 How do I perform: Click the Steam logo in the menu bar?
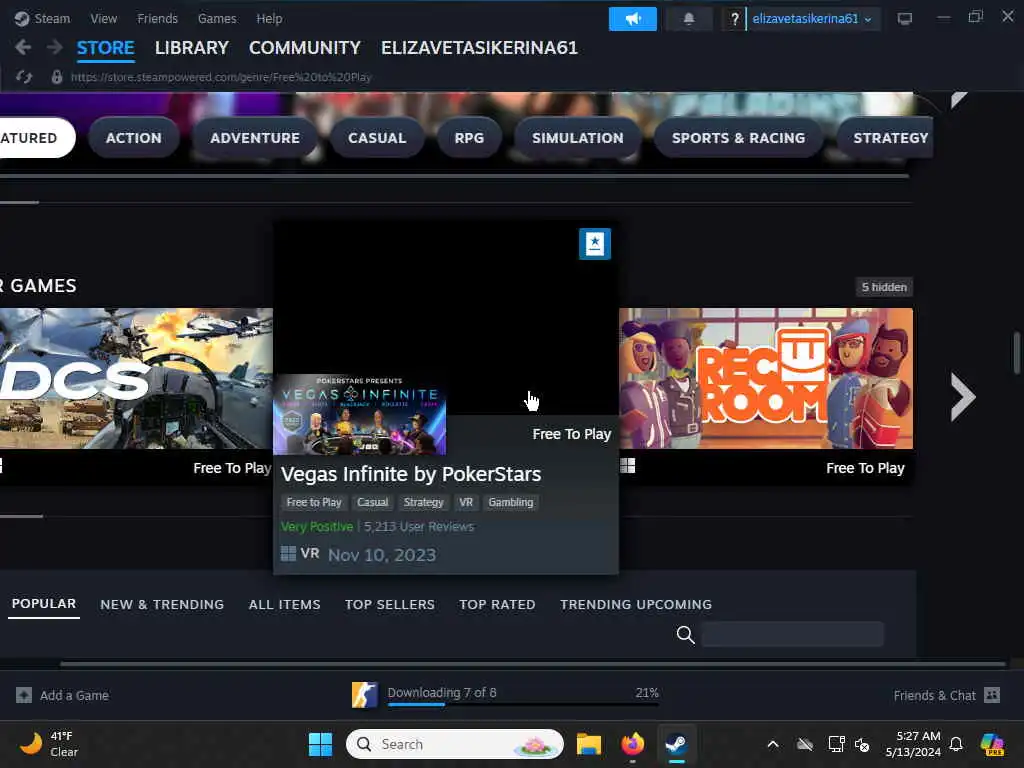pos(22,18)
